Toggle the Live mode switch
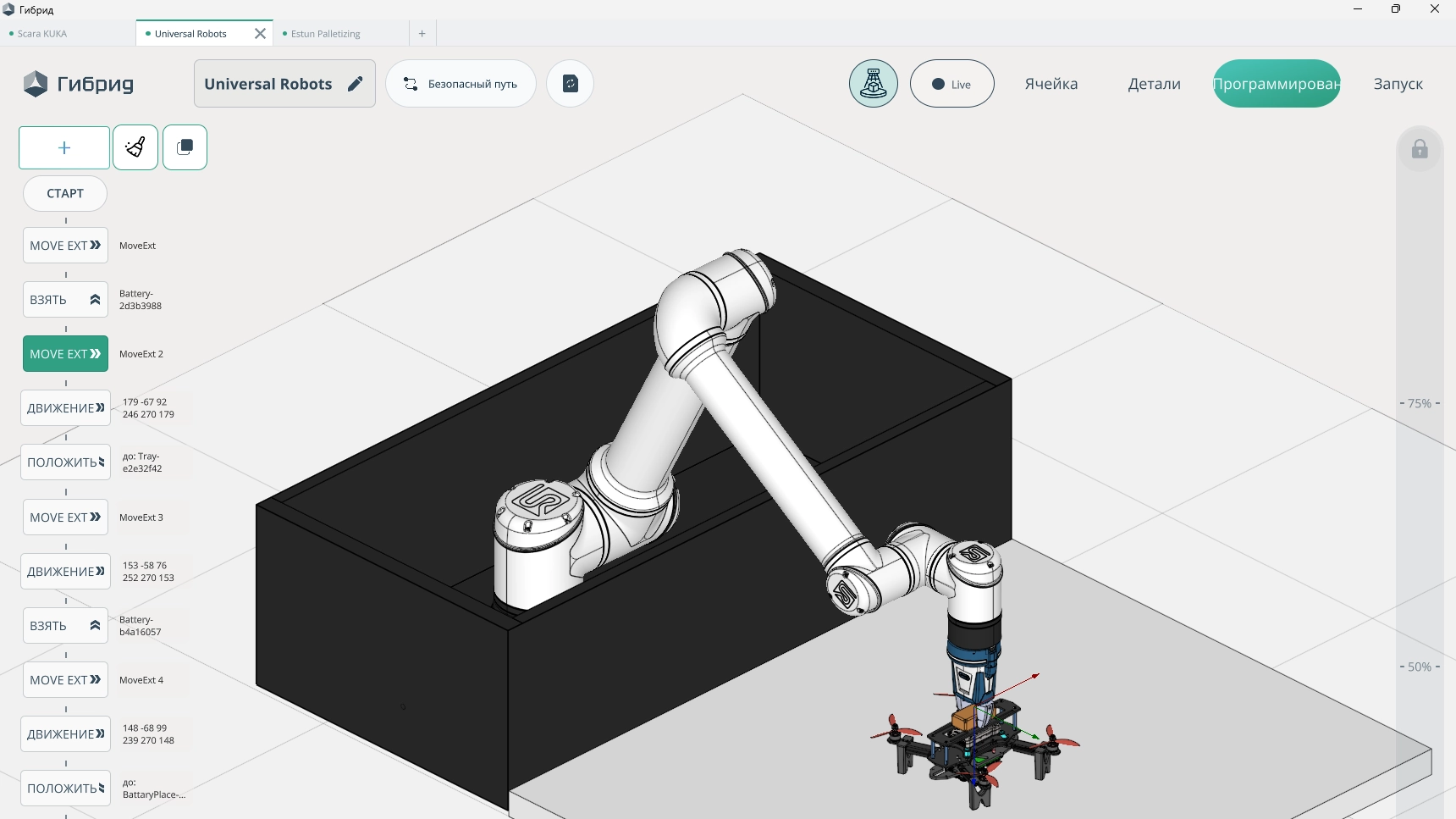Viewport: 1456px width, 819px height. coord(951,84)
